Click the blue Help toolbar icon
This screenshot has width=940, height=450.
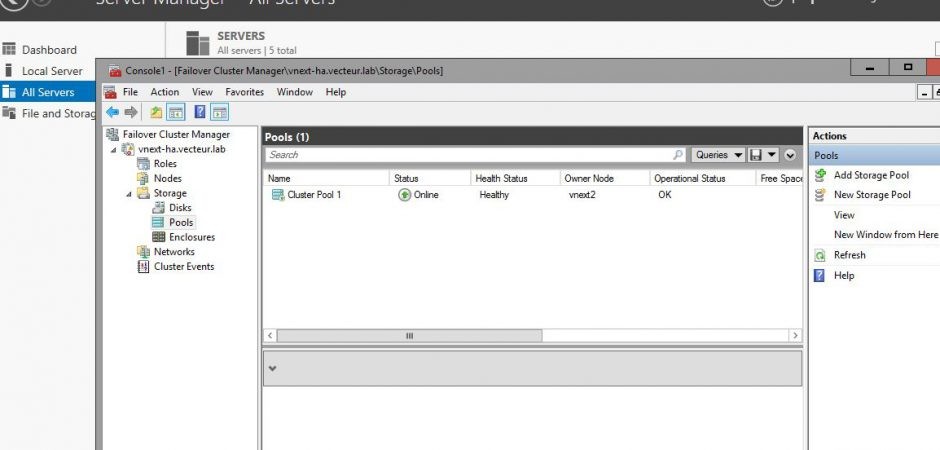[x=200, y=112]
